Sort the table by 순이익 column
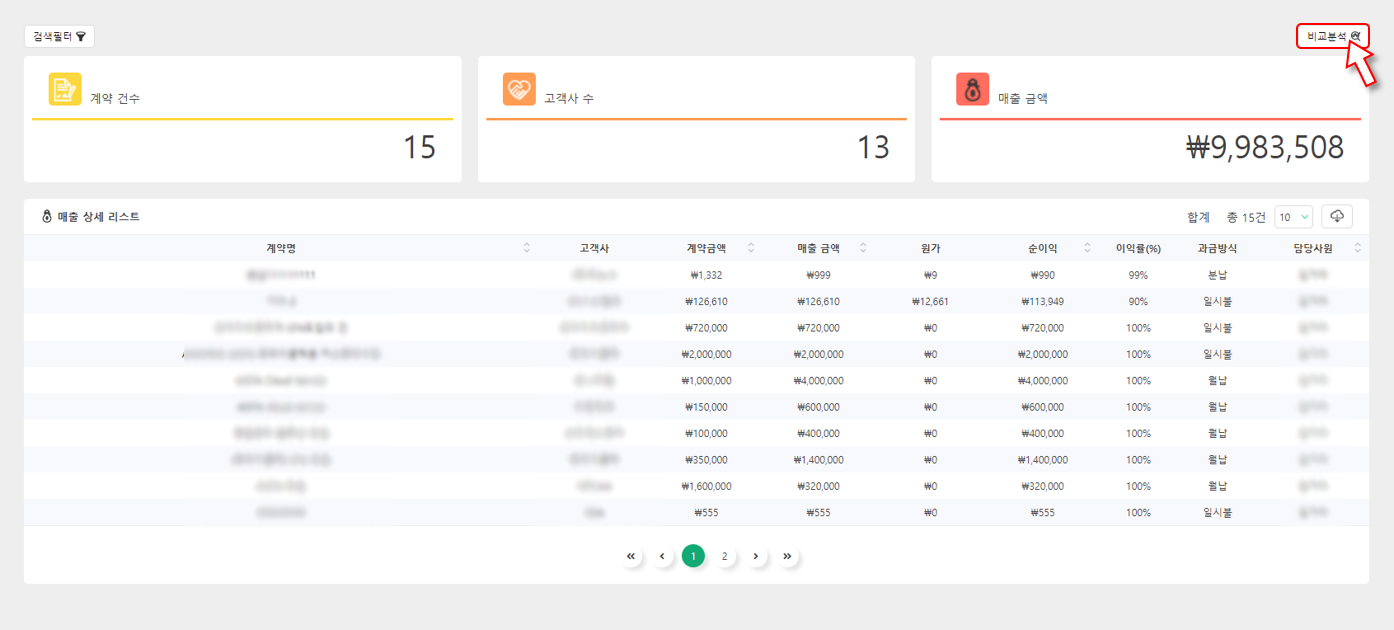This screenshot has height=630, width=1394. click(x=1086, y=248)
